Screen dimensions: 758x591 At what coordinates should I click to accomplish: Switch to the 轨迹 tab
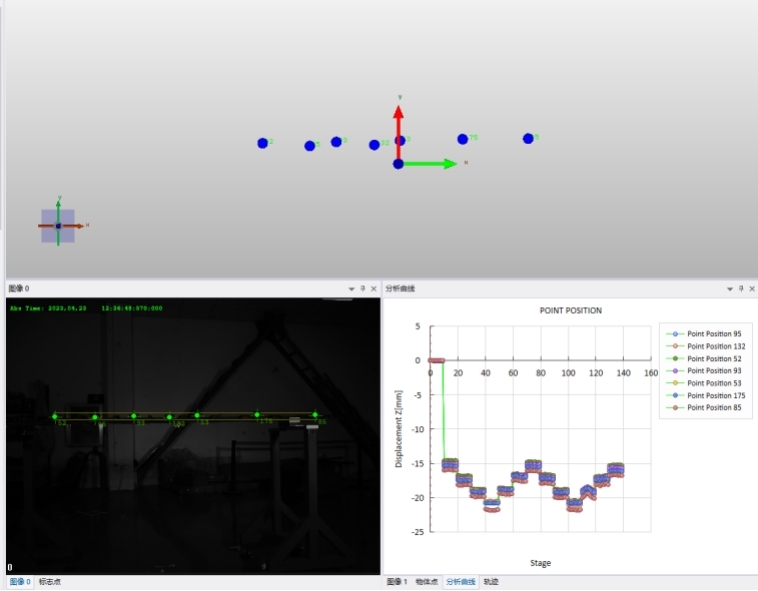click(490, 581)
